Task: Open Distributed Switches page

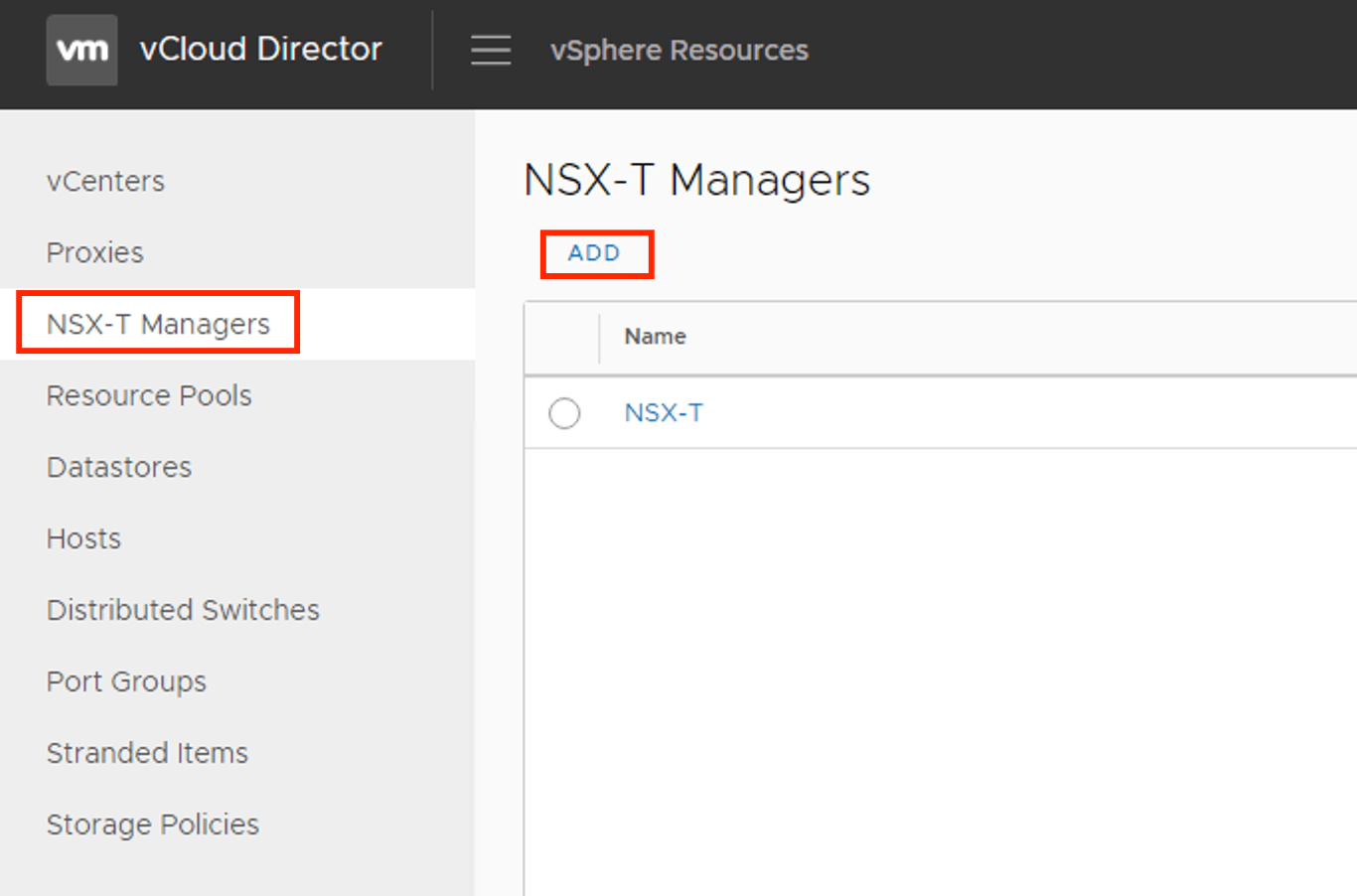Action: [x=183, y=611]
